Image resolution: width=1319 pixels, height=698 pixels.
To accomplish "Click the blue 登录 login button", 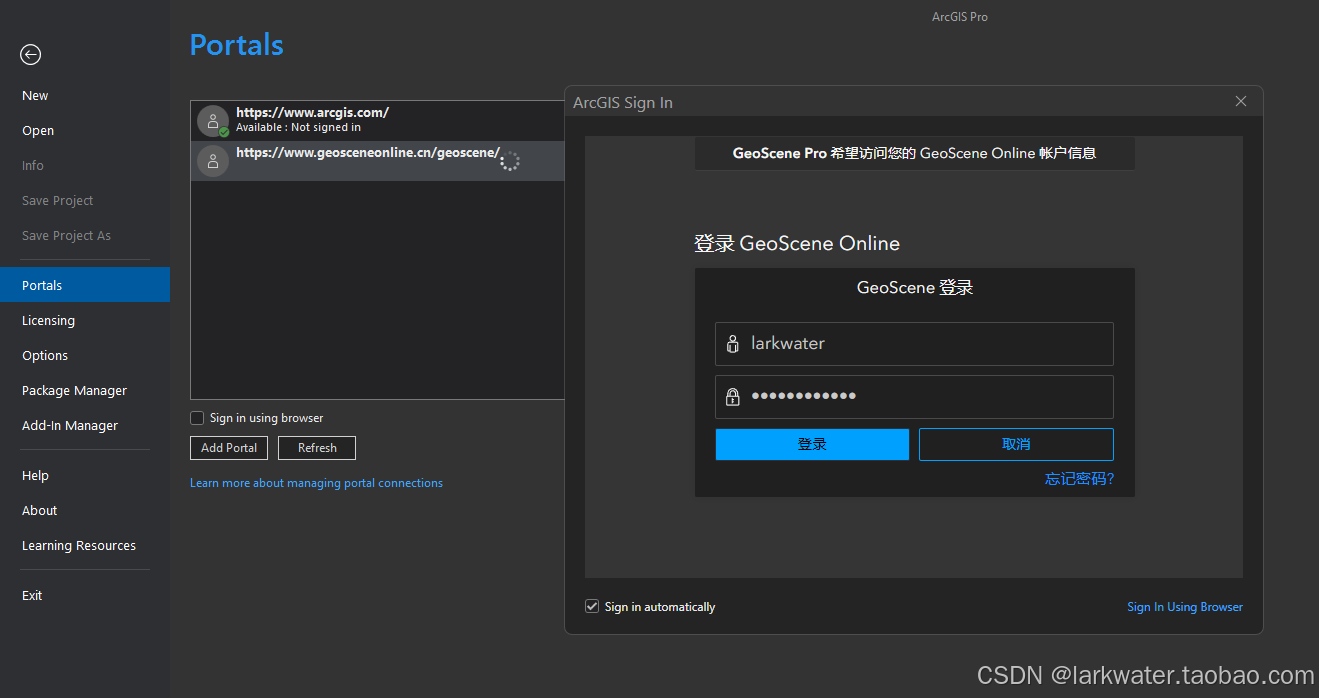I will coord(812,444).
